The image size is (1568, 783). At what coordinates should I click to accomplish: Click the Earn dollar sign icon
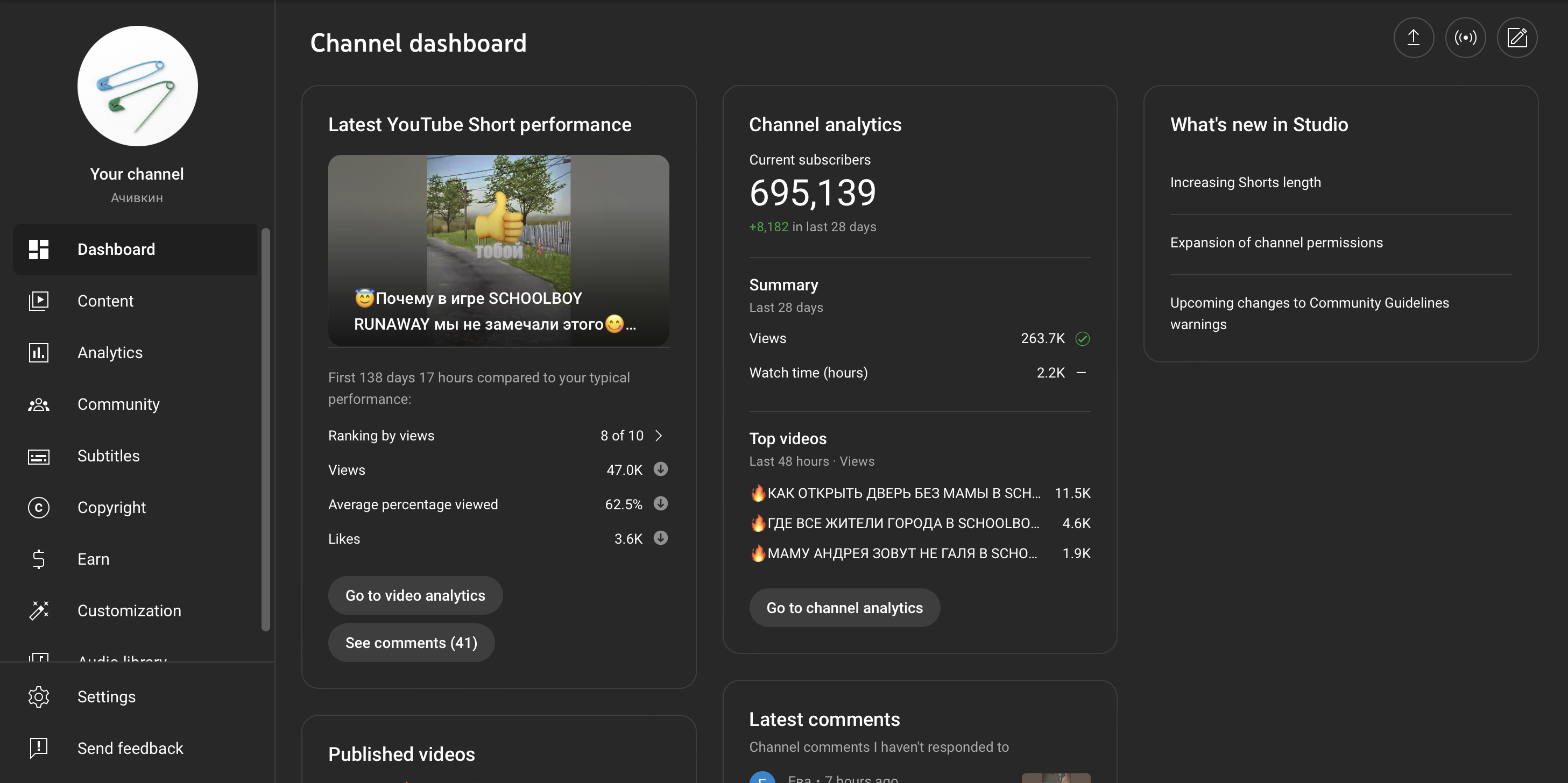(38, 559)
